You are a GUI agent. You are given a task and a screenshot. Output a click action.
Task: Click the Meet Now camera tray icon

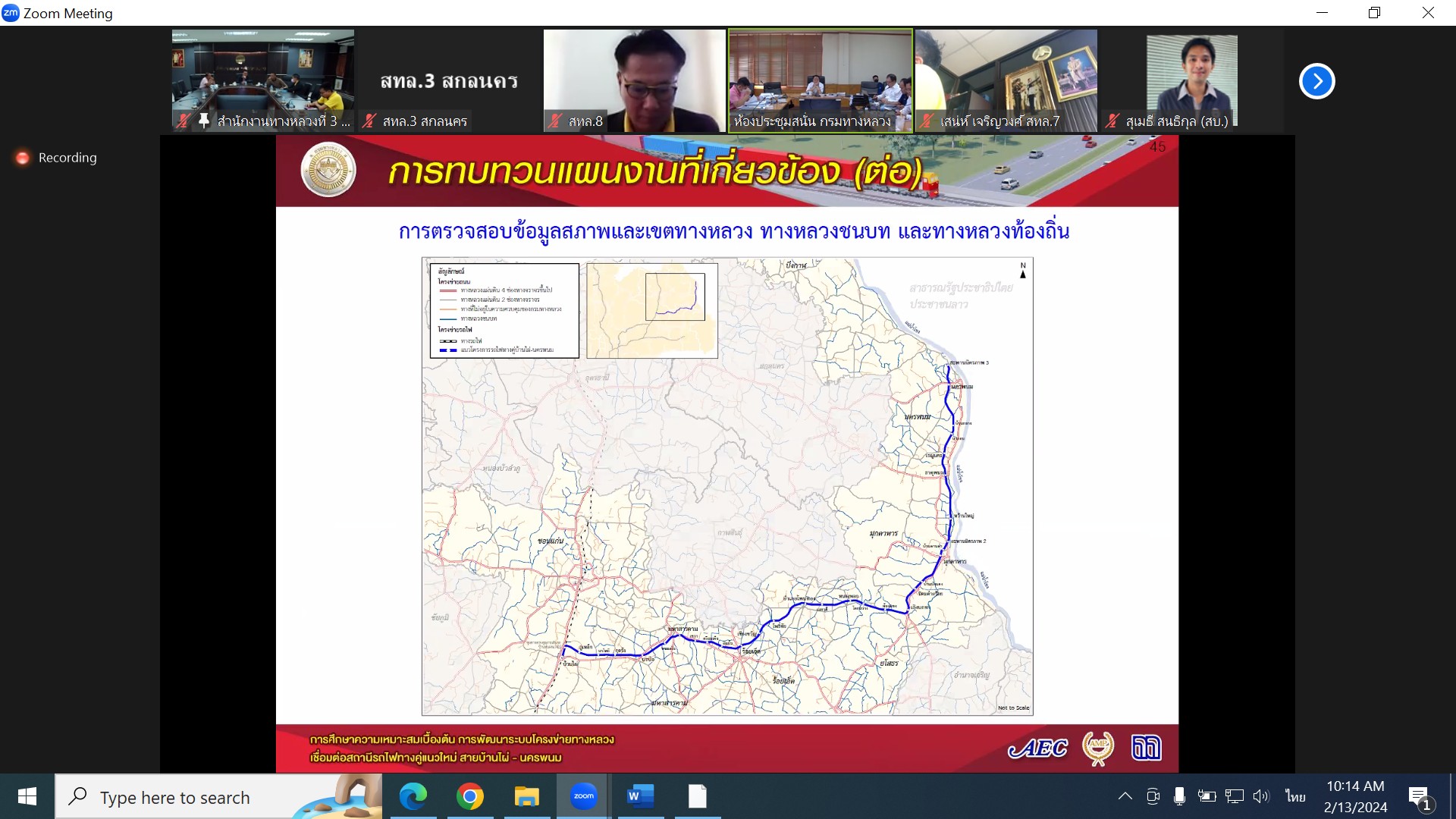[1153, 796]
